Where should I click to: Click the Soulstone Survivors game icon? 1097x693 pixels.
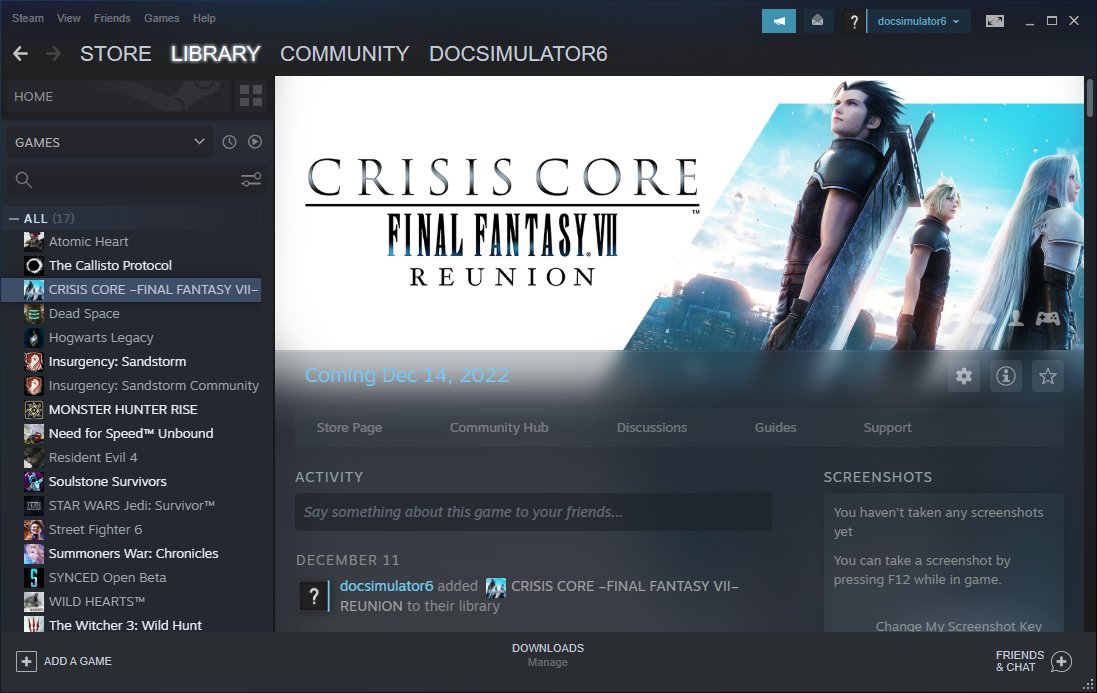click(x=34, y=481)
